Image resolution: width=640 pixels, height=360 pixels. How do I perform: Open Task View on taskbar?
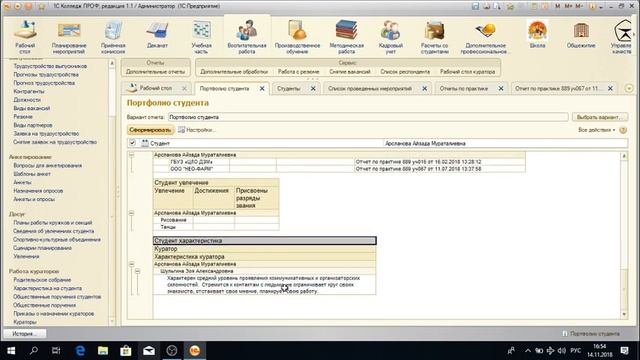(x=56, y=351)
